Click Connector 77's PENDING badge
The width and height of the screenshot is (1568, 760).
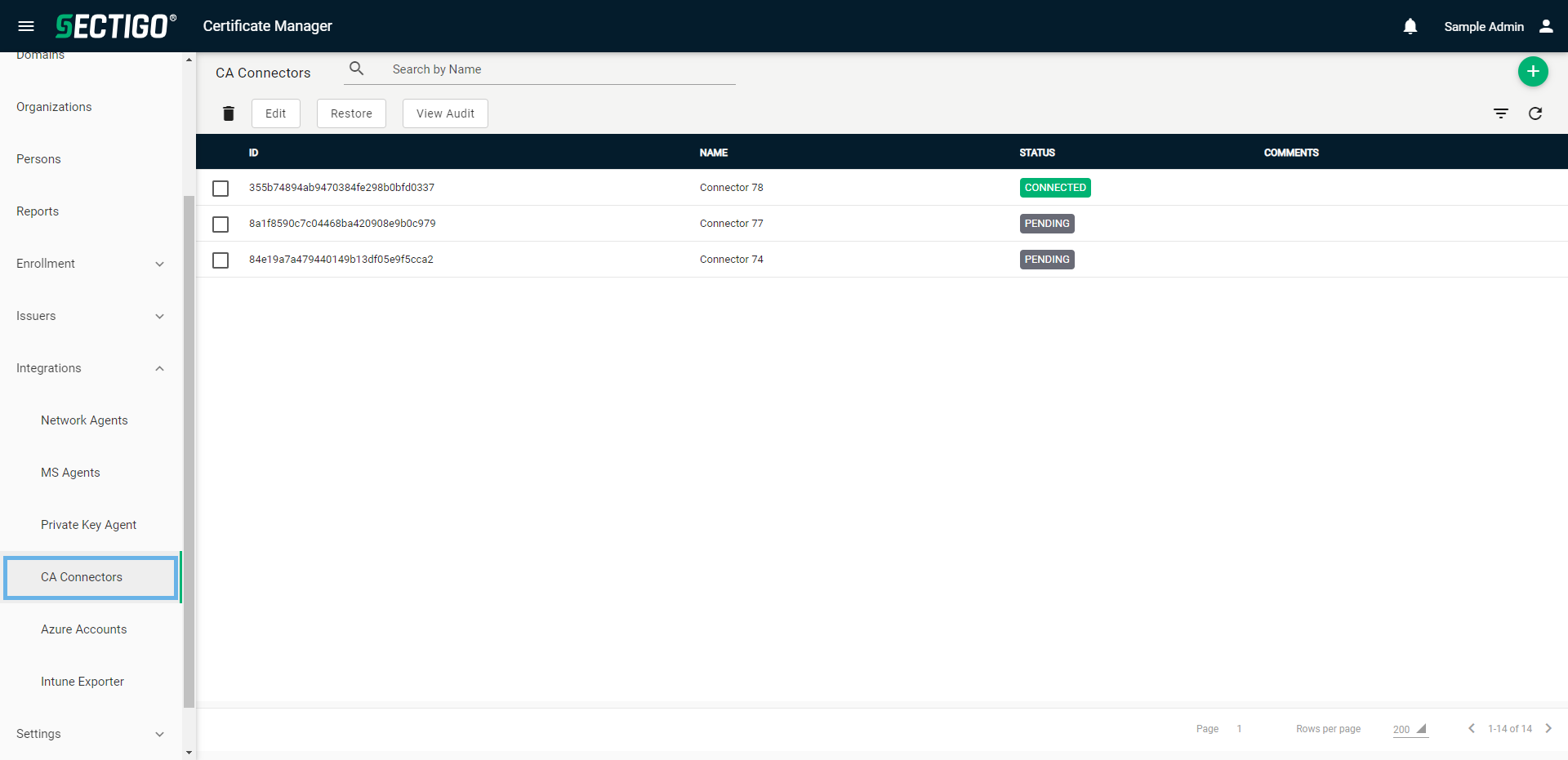tap(1047, 224)
